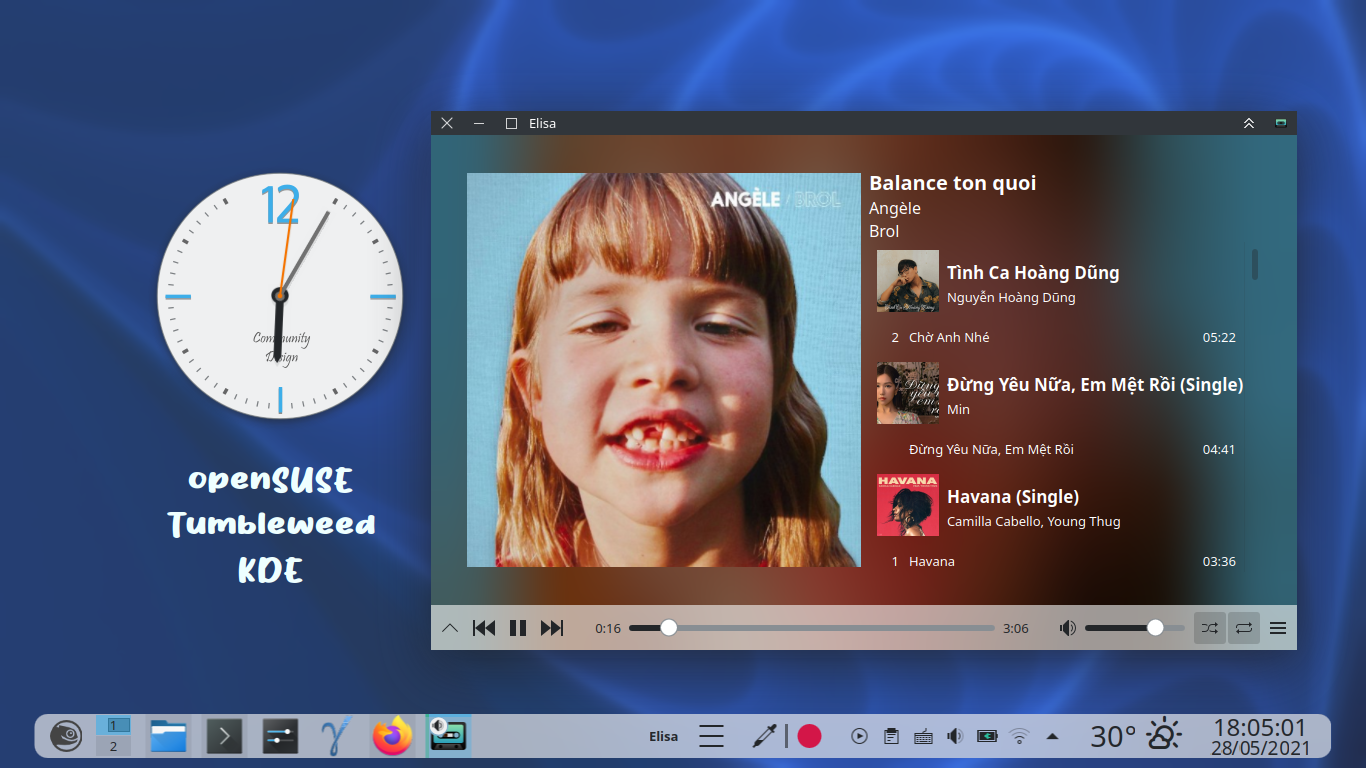Click the now-playing artist "Angèle"

(x=895, y=209)
